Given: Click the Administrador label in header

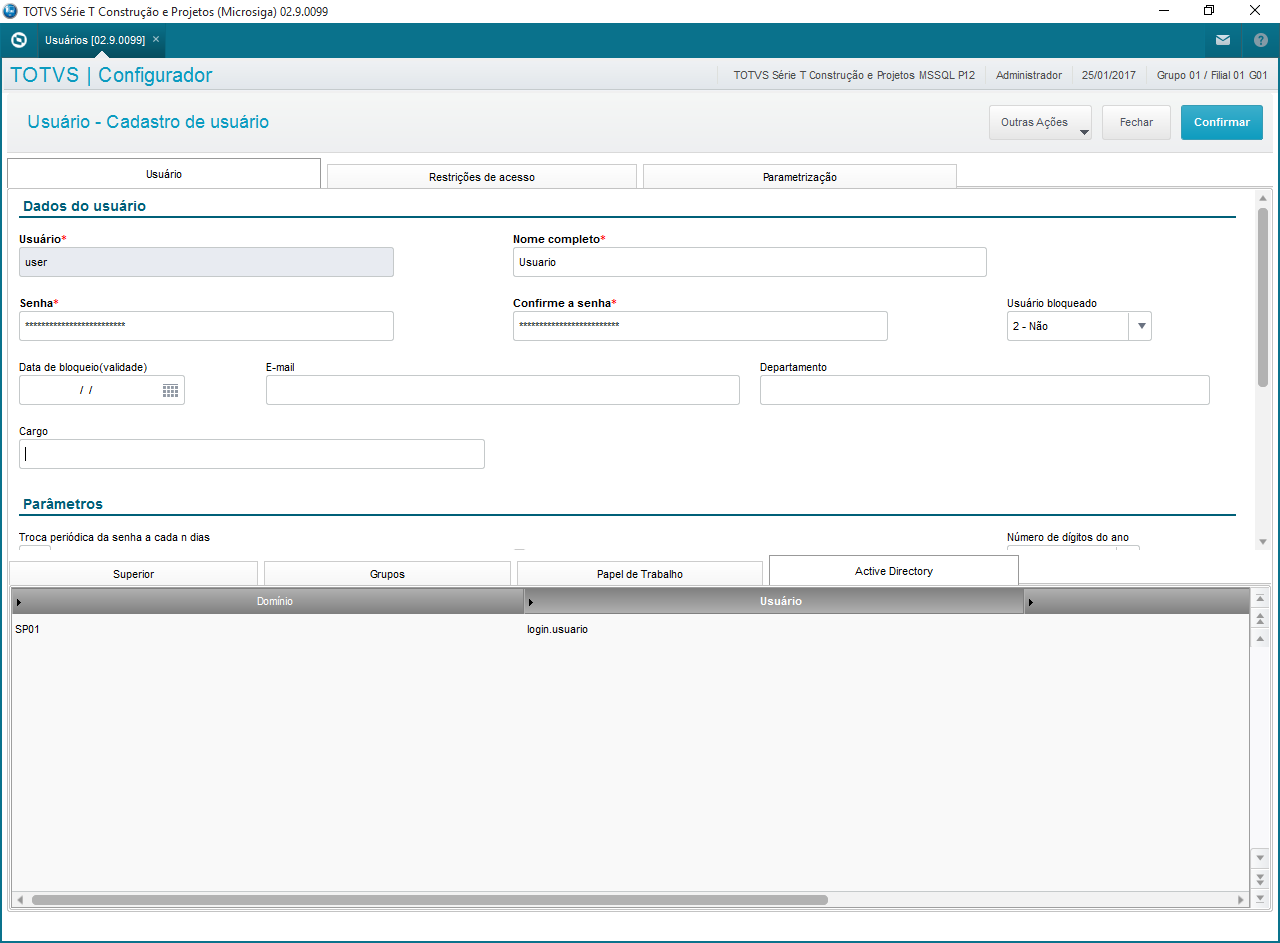Looking at the screenshot, I should coord(1029,75).
